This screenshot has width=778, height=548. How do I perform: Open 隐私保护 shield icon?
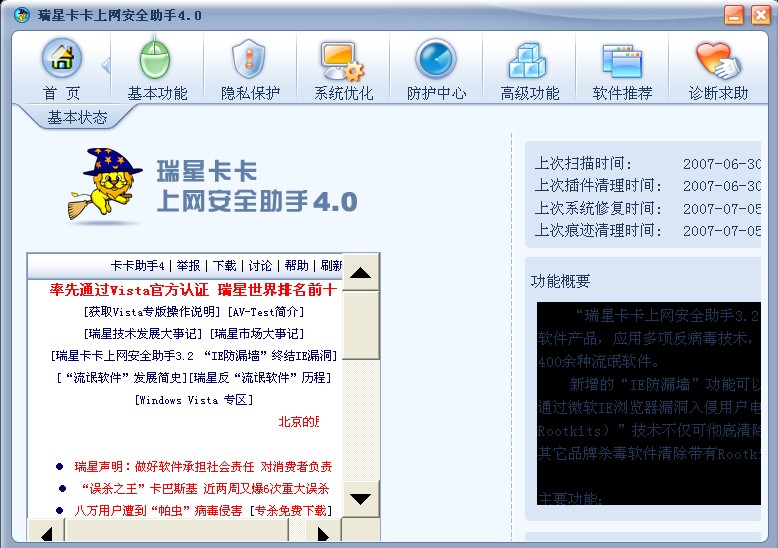click(249, 59)
